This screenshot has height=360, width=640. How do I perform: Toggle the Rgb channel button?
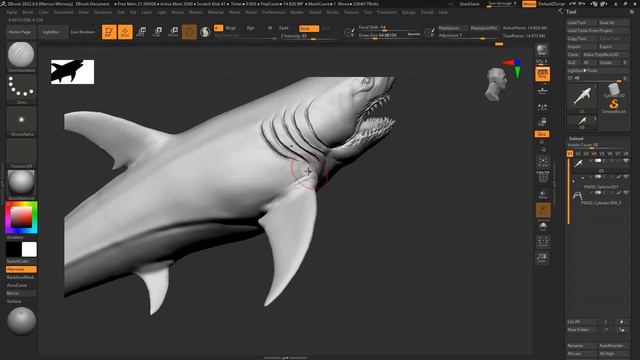pos(250,28)
